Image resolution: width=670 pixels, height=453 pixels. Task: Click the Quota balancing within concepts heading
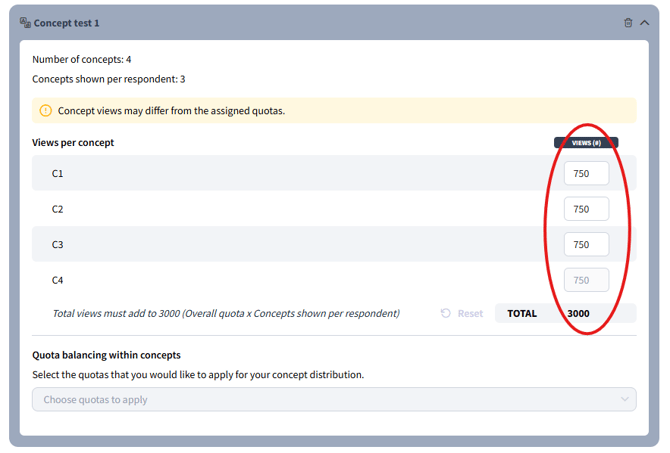(106, 355)
